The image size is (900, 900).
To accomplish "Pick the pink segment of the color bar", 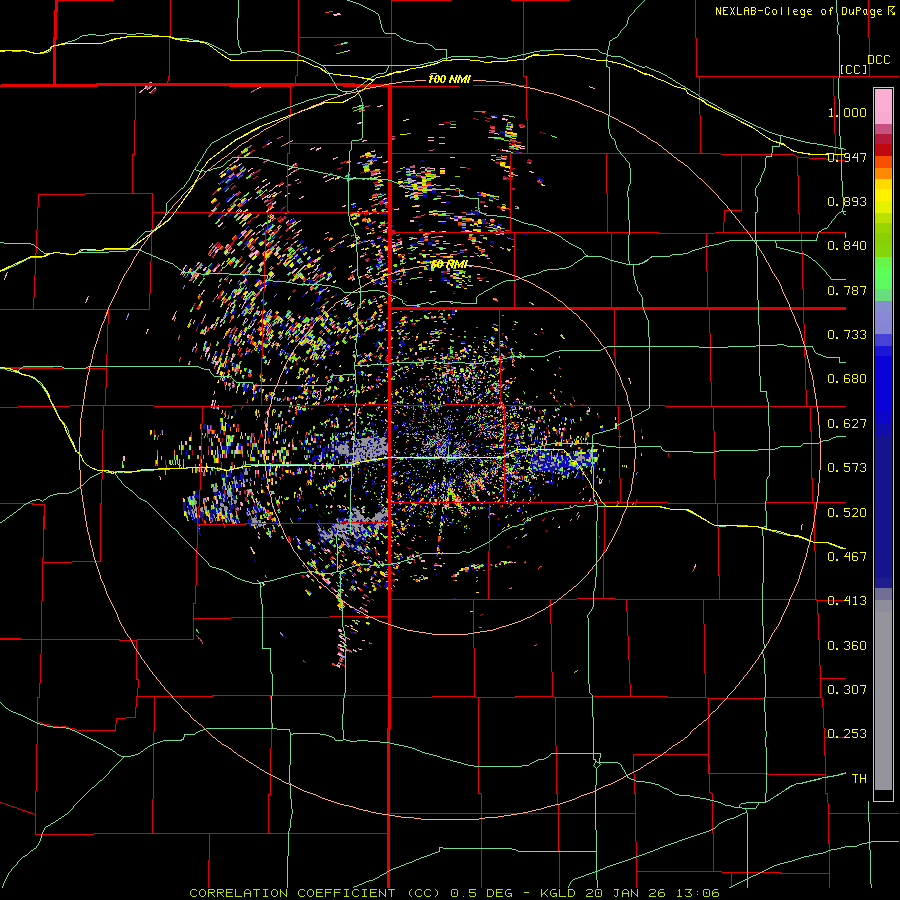I will click(x=883, y=107).
